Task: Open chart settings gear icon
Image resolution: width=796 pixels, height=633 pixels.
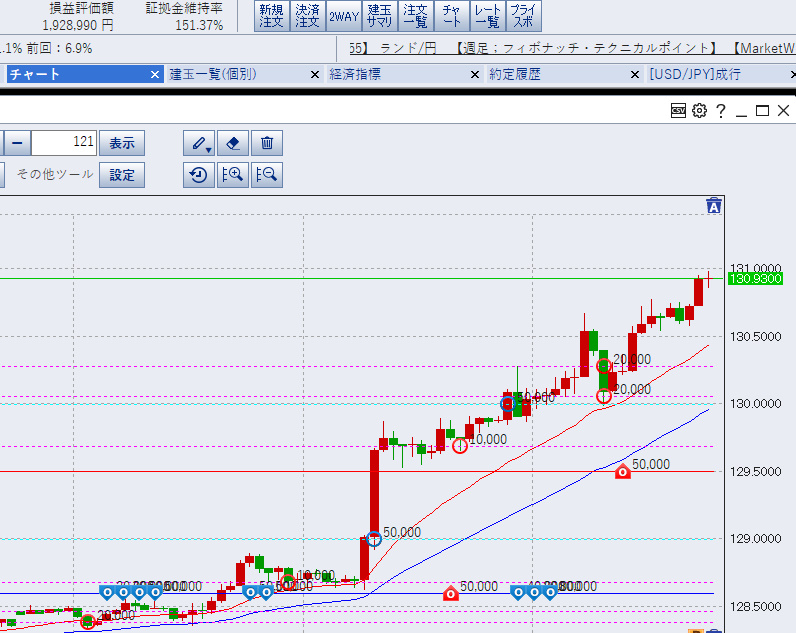Action: click(699, 111)
